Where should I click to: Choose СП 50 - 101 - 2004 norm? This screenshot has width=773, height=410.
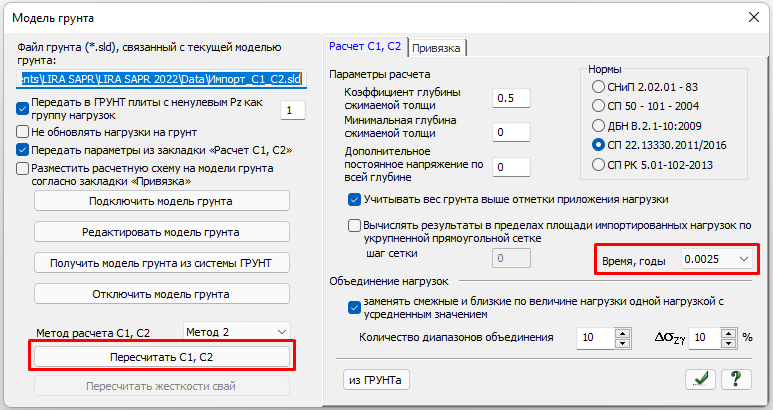pos(599,107)
